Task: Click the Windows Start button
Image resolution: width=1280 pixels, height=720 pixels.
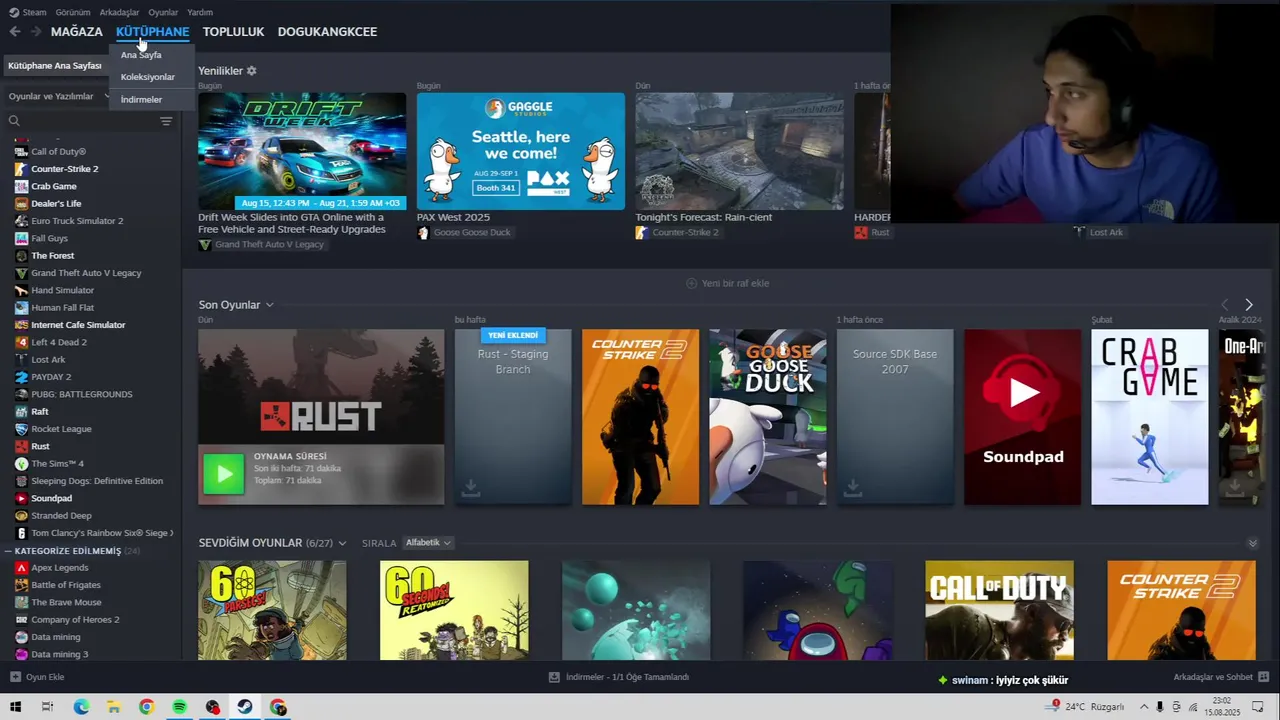Action: click(15, 707)
